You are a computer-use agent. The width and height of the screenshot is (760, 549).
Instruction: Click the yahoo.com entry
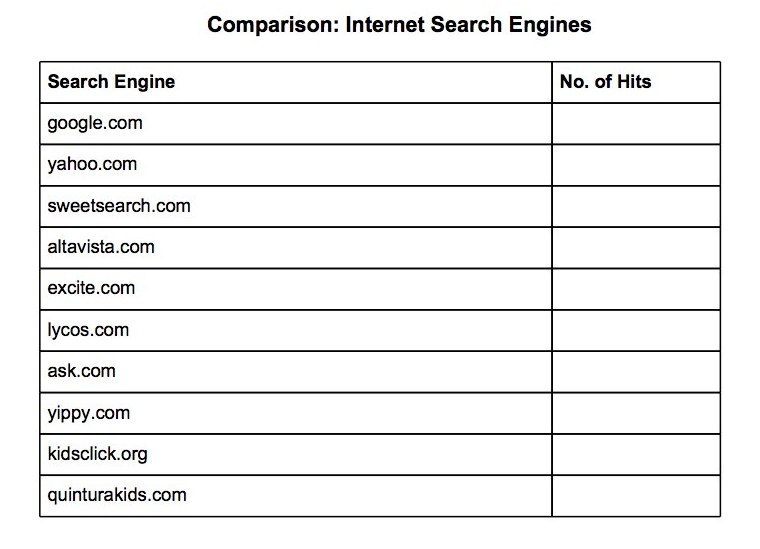coord(92,164)
